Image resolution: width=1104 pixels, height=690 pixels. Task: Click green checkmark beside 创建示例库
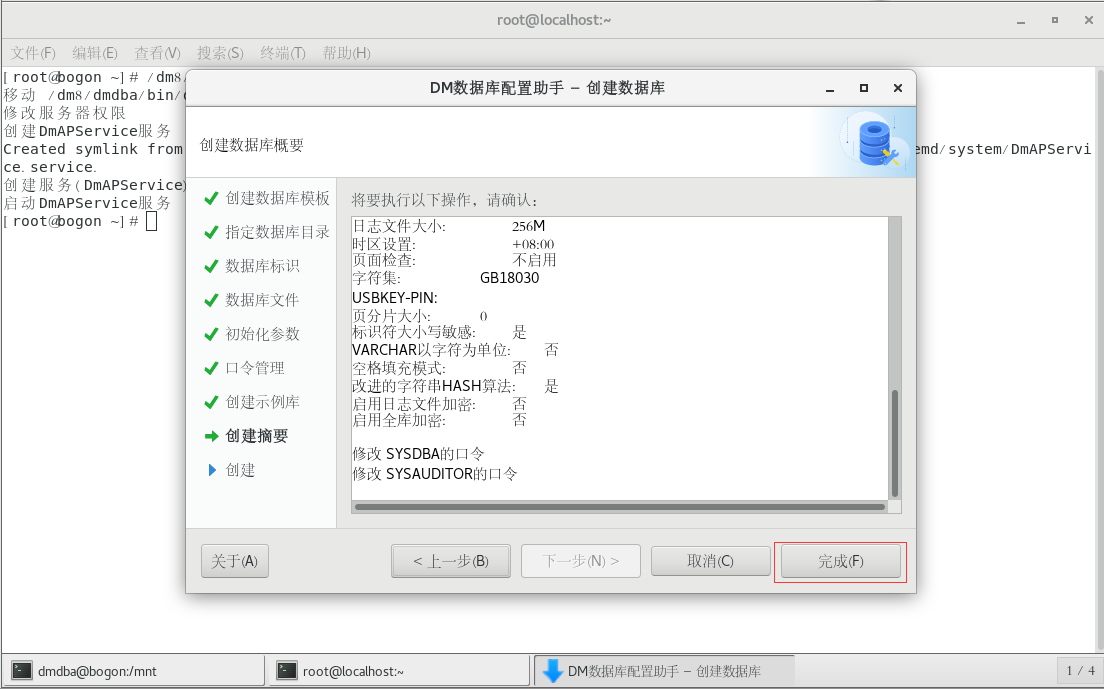211,402
